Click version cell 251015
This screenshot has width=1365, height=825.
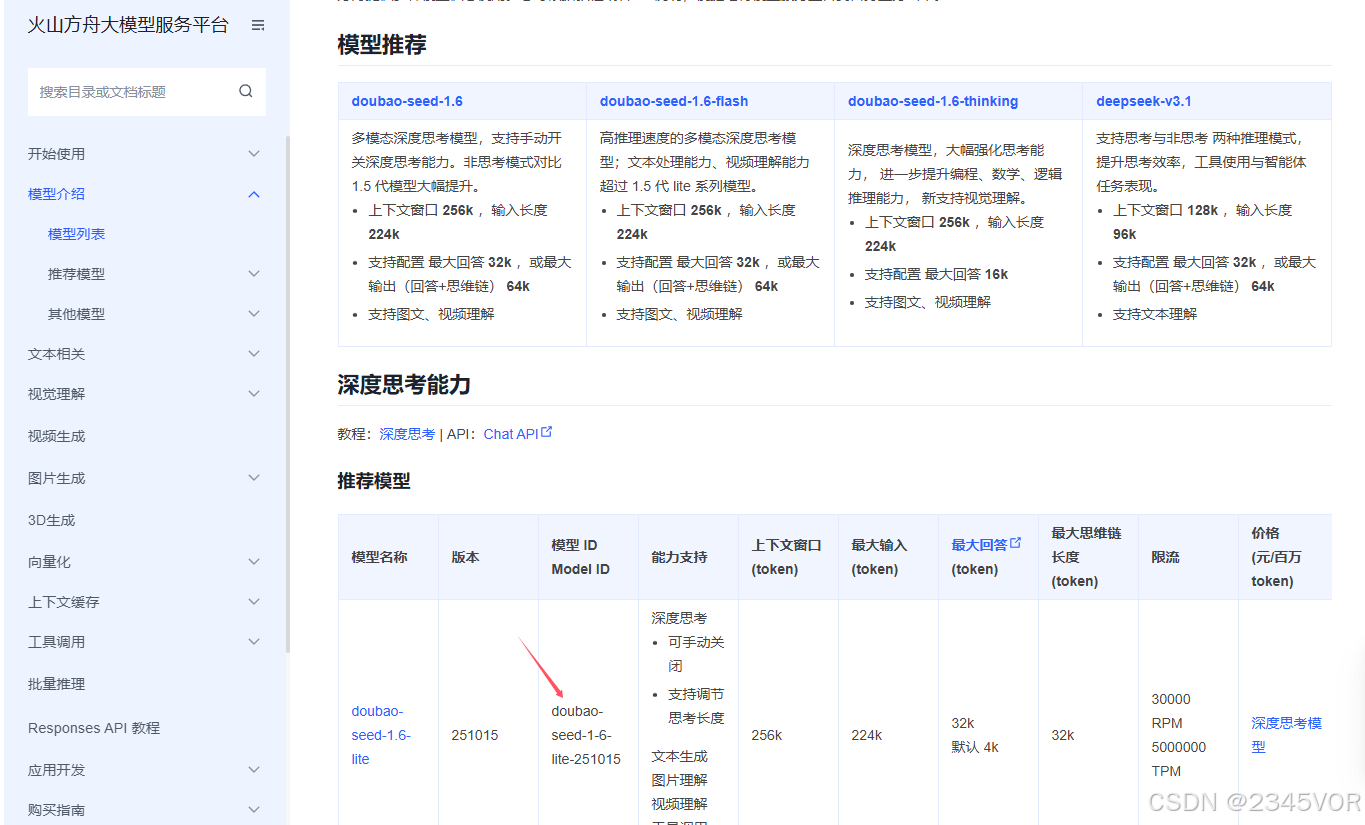click(x=475, y=735)
